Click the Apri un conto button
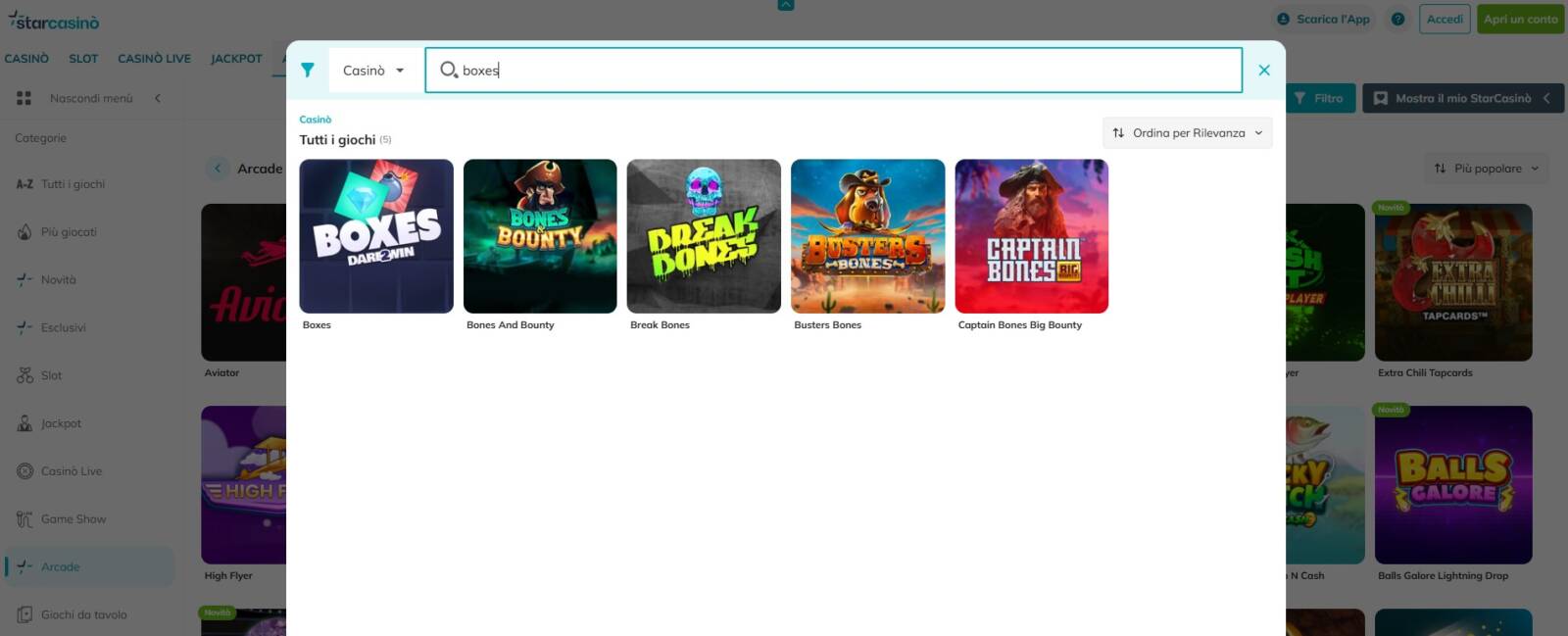Viewport: 1568px width, 636px height. coord(1520,19)
